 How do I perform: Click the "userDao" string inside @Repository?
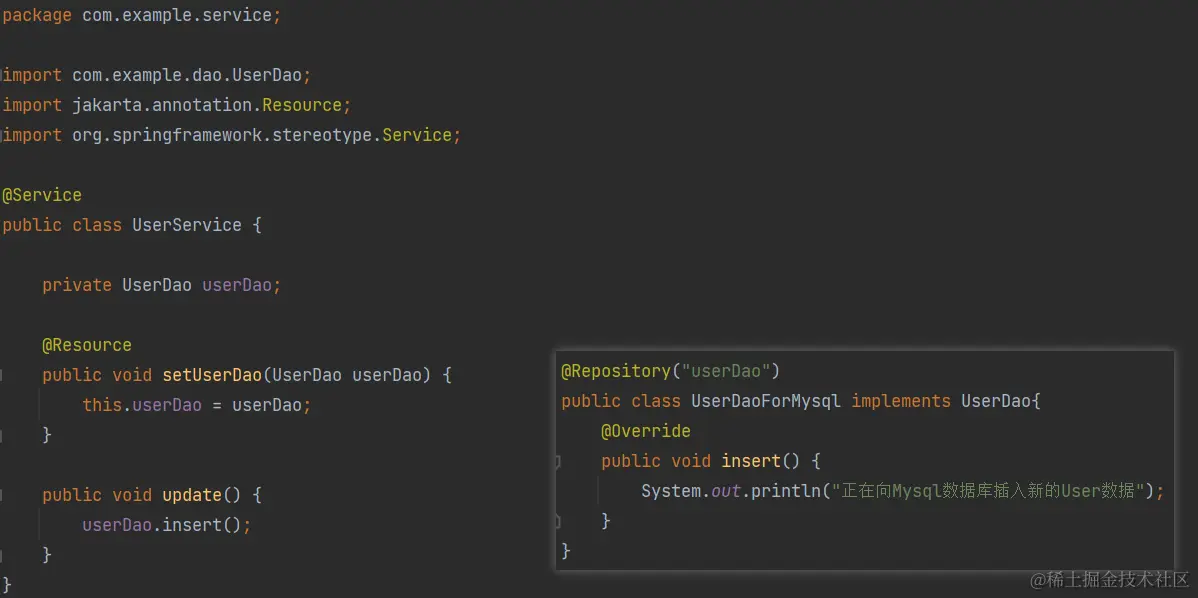[726, 371]
